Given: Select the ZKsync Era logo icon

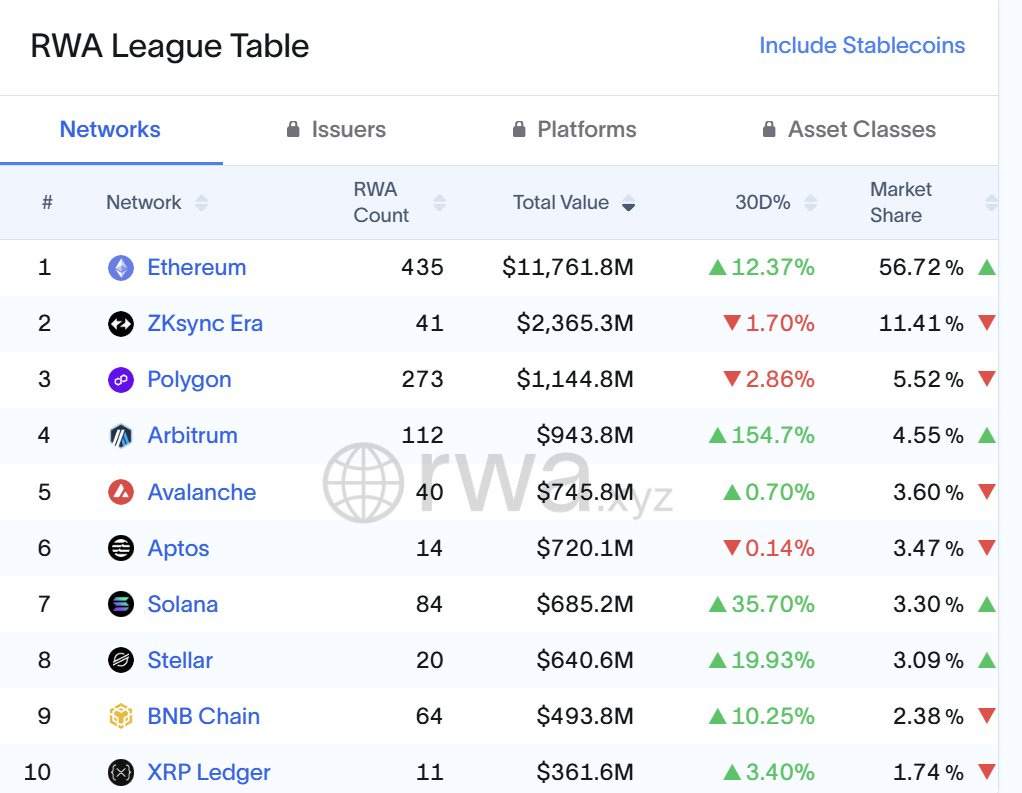Looking at the screenshot, I should [x=120, y=323].
